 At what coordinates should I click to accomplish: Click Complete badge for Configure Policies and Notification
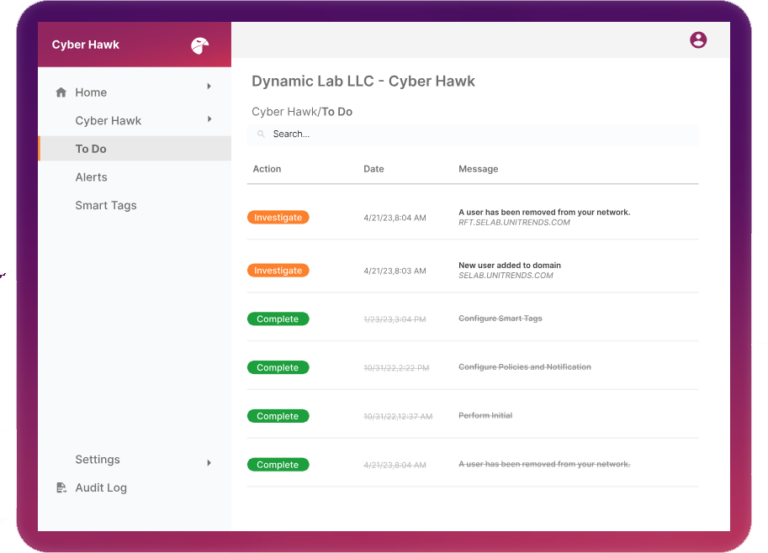pos(278,367)
